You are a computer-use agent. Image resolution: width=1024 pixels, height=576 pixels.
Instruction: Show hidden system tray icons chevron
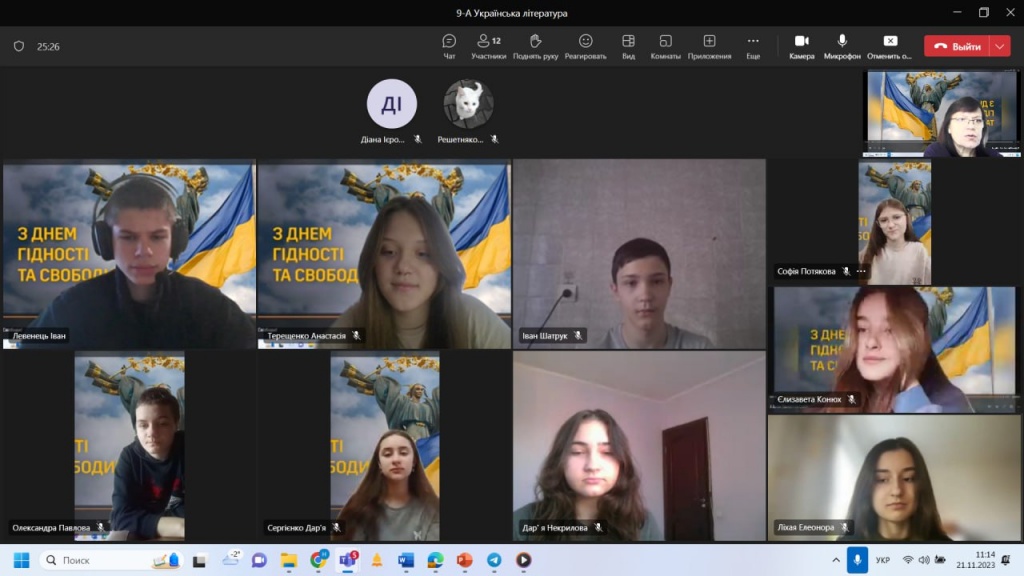[835, 560]
